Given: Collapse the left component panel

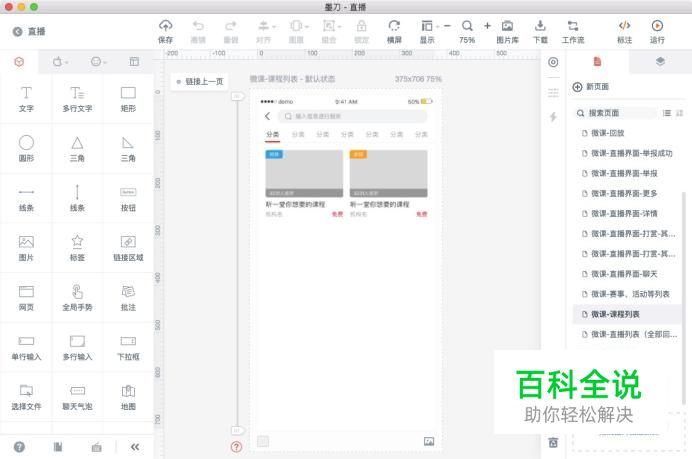Looking at the screenshot, I should [x=135, y=447].
